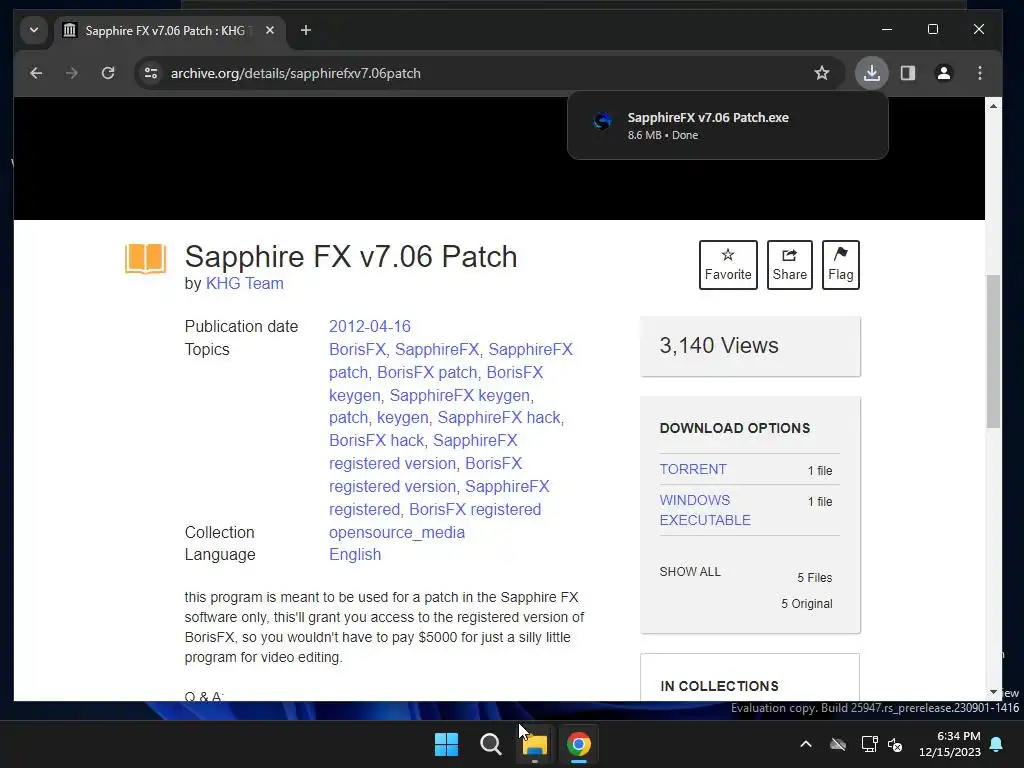Screen dimensions: 1024x768
Task: Click the 3,140 Views text
Action: tap(719, 345)
